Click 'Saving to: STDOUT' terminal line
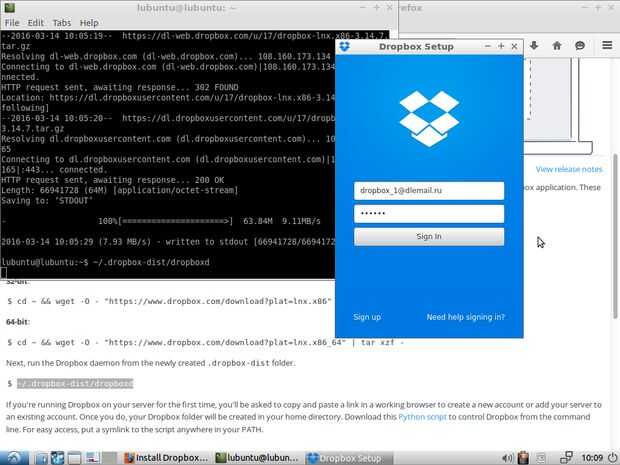 click(x=47, y=200)
